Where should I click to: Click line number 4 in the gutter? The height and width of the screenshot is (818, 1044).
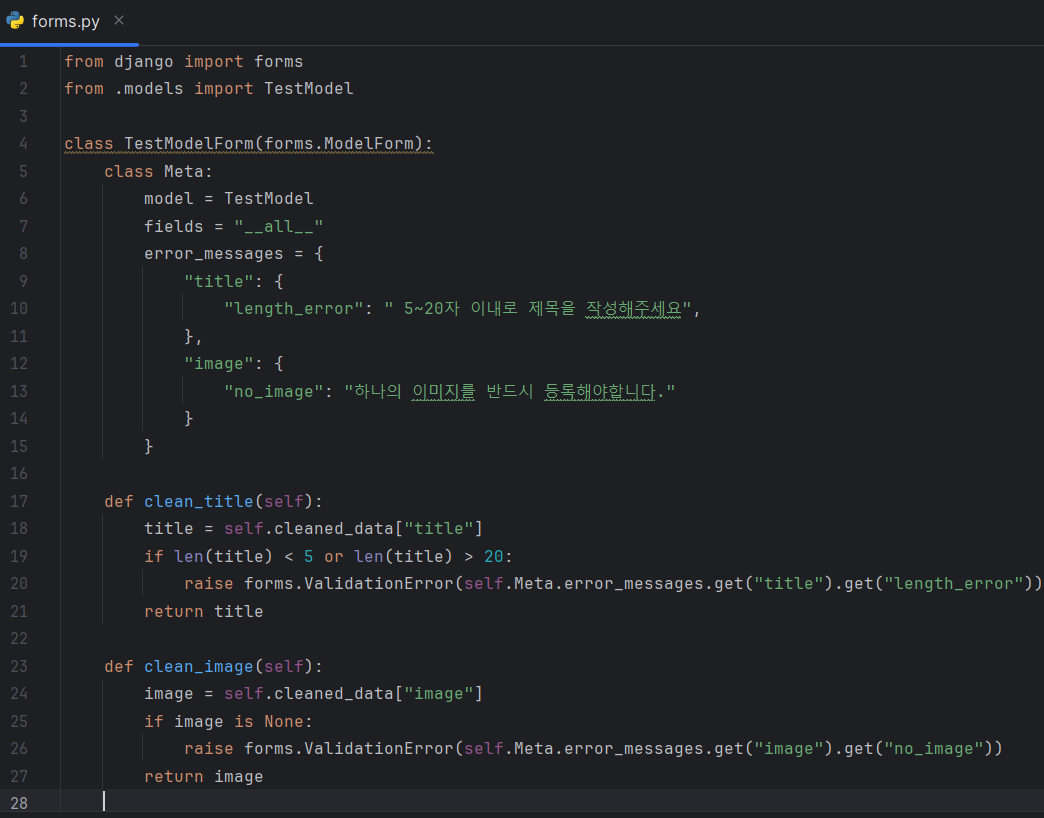coord(23,144)
